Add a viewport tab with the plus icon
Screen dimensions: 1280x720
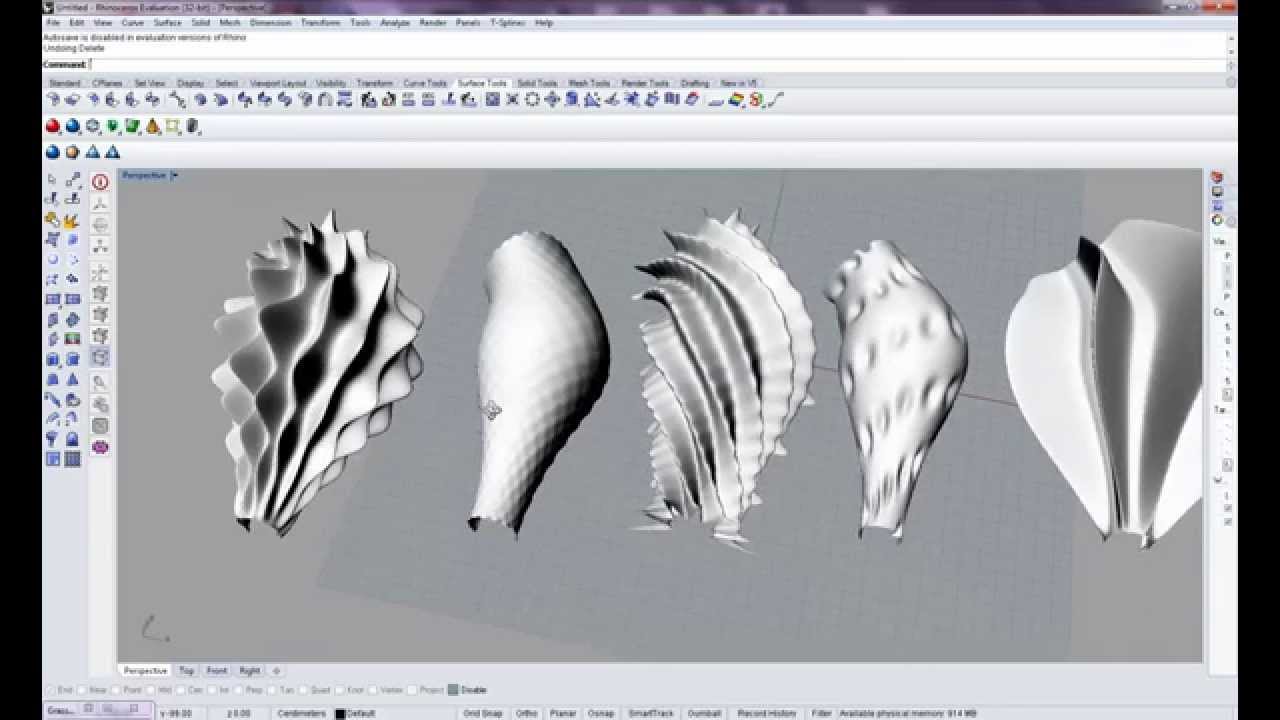276,671
